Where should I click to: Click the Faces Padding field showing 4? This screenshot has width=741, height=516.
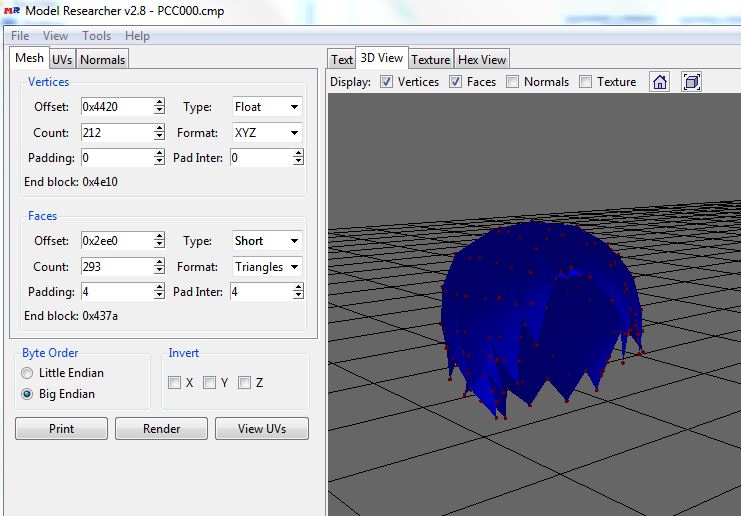coord(117,292)
